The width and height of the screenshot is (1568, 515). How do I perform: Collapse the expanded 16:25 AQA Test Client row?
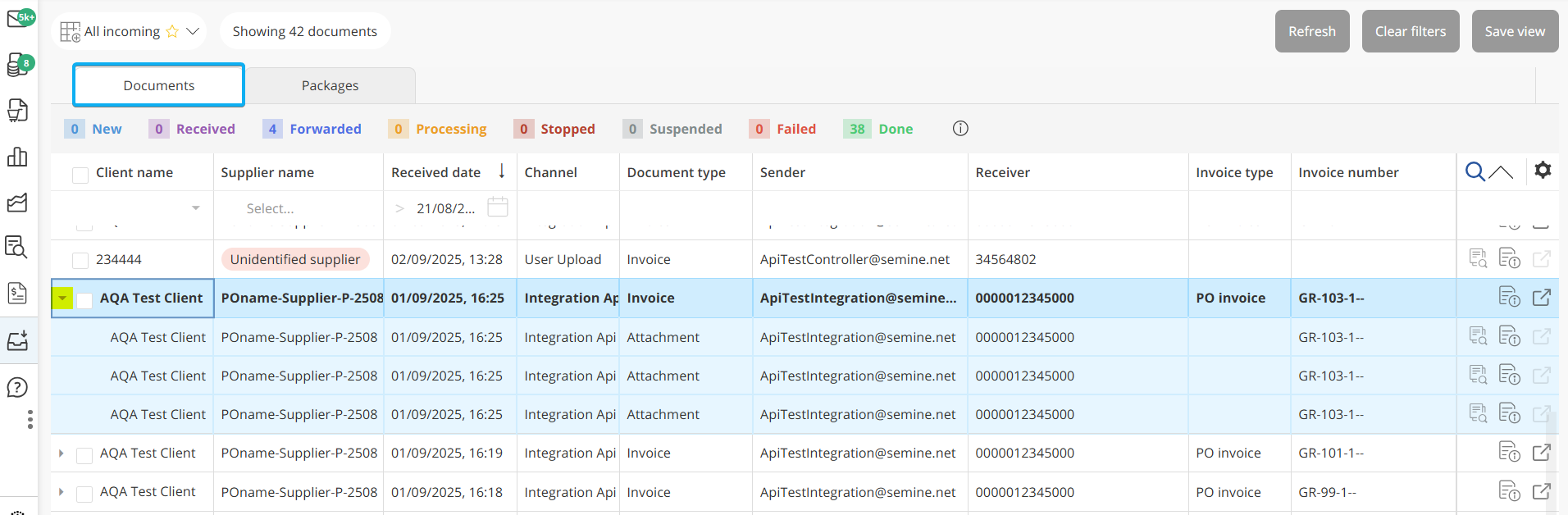(x=62, y=299)
